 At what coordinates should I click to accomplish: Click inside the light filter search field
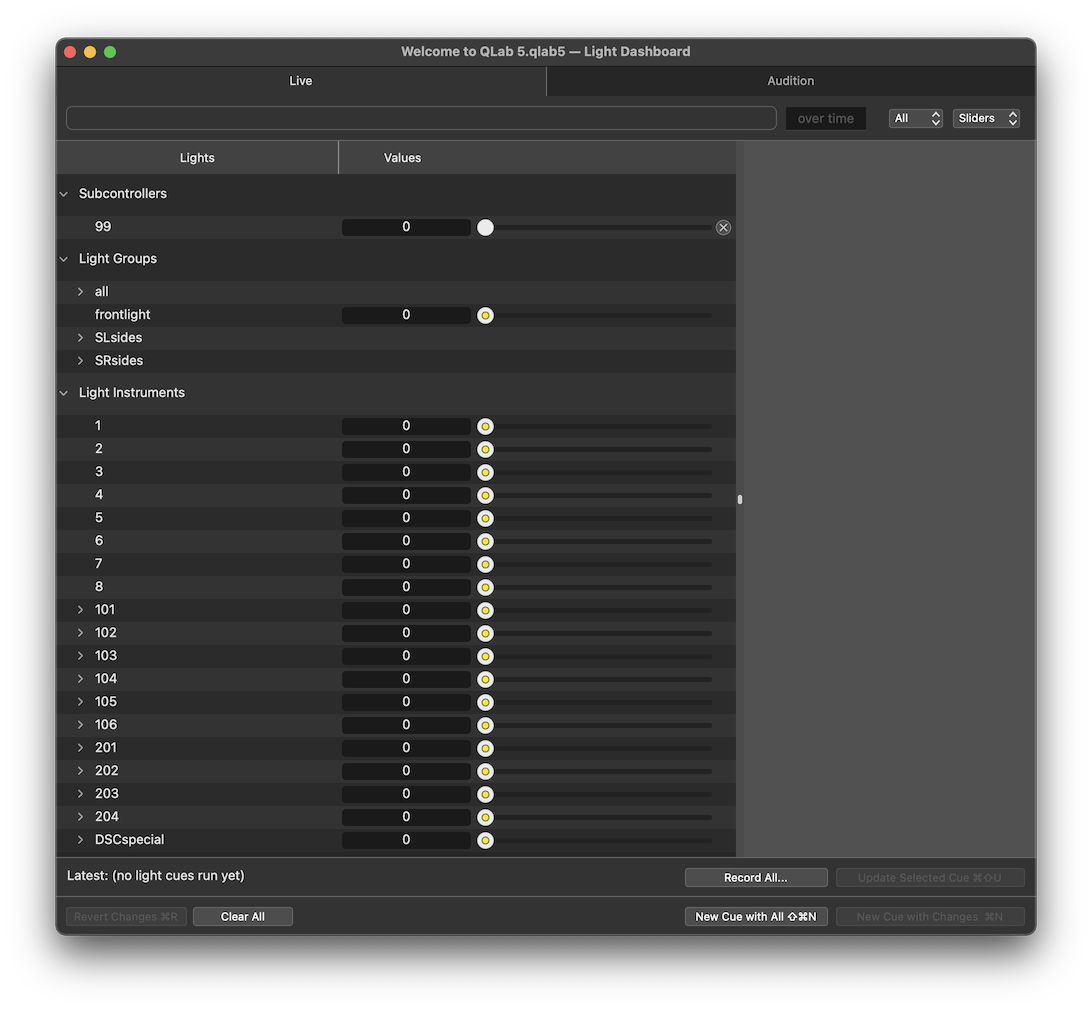coord(420,118)
